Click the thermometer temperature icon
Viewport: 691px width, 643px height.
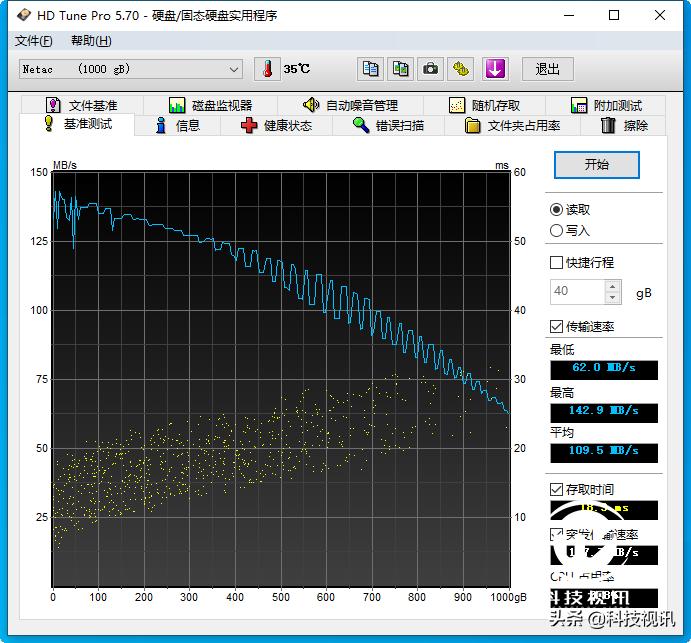(x=267, y=69)
